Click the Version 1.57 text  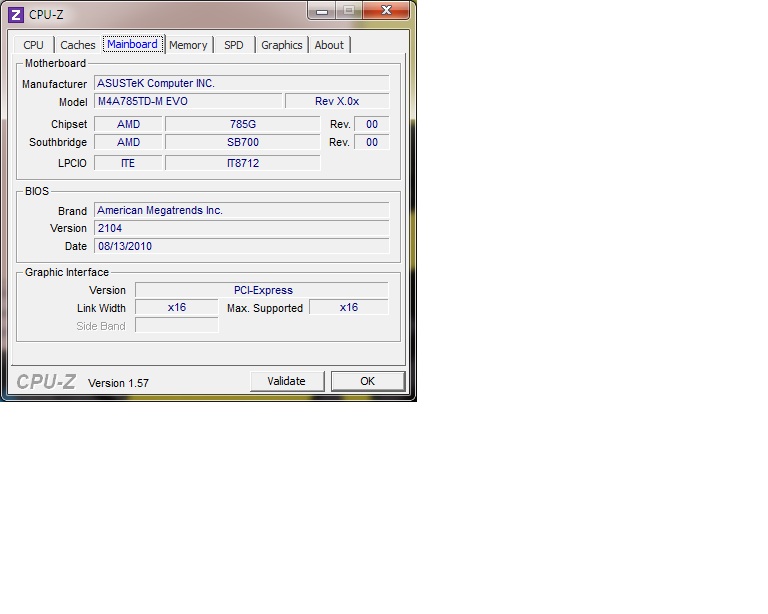118,383
